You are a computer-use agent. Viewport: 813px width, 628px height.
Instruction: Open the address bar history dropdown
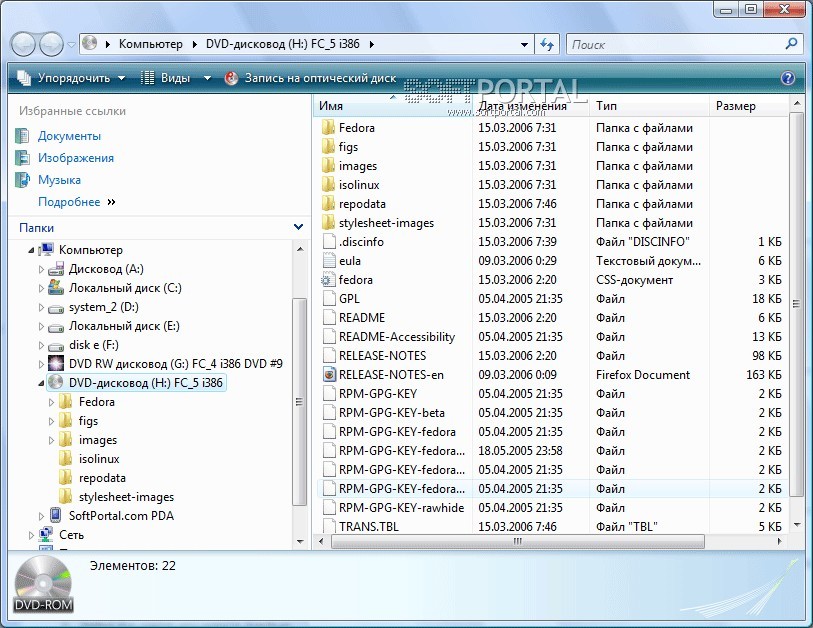click(525, 45)
